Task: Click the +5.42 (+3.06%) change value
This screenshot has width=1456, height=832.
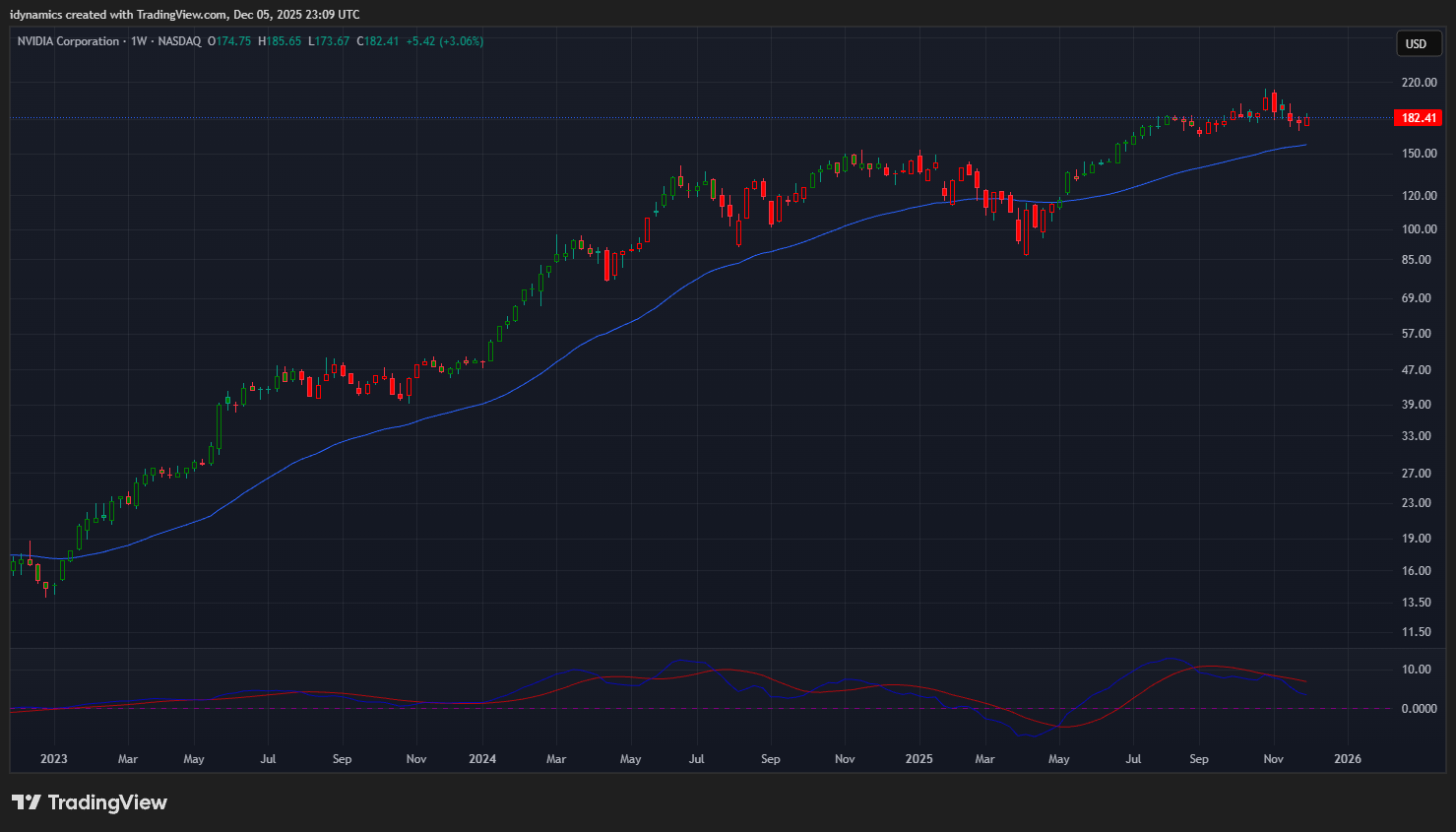Action: [x=444, y=41]
